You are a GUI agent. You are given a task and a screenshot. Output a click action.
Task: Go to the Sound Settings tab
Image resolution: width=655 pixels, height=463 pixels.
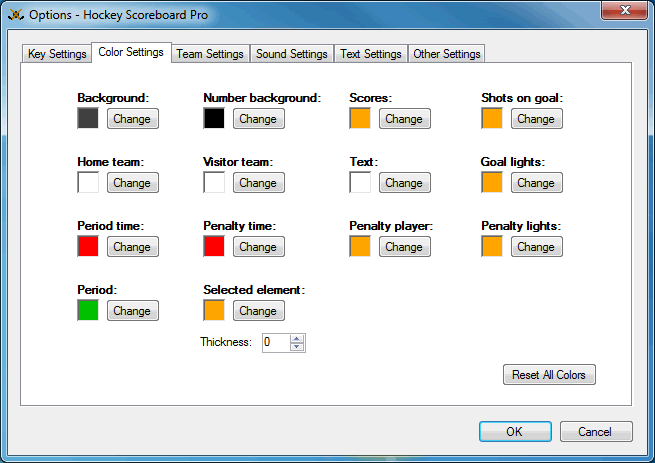click(292, 53)
